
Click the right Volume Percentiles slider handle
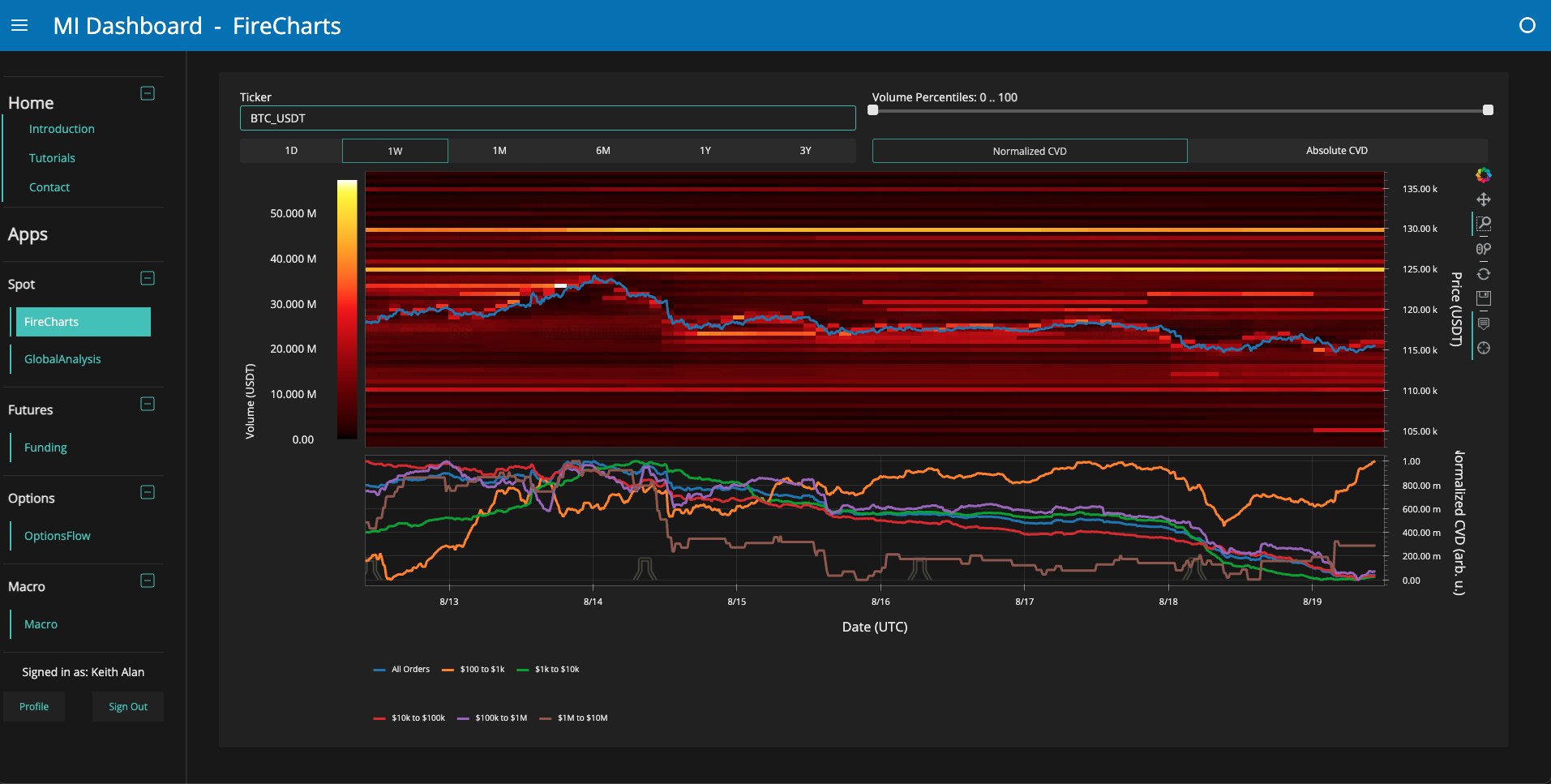1488,110
